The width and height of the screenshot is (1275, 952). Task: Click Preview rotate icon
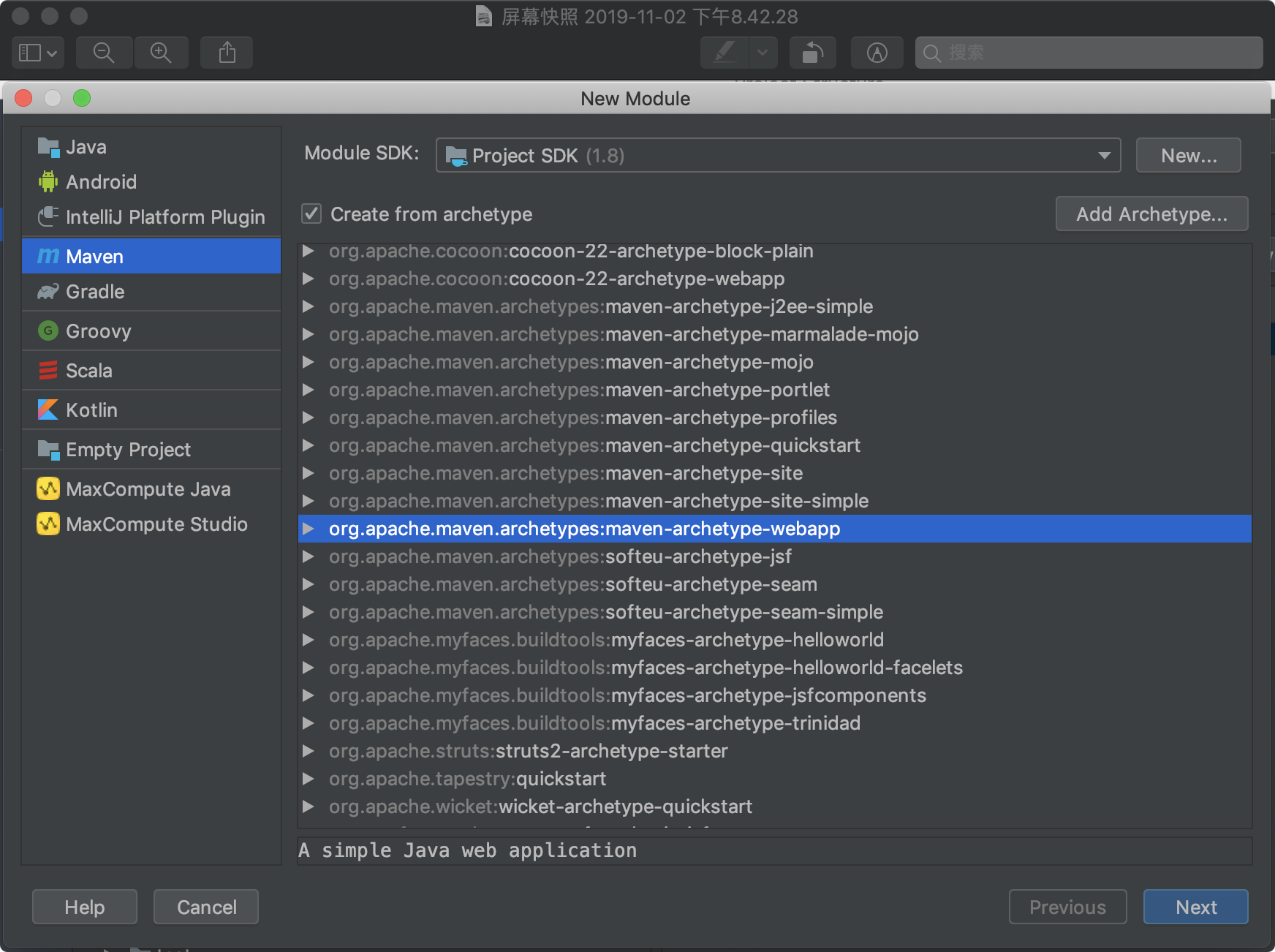(x=813, y=53)
